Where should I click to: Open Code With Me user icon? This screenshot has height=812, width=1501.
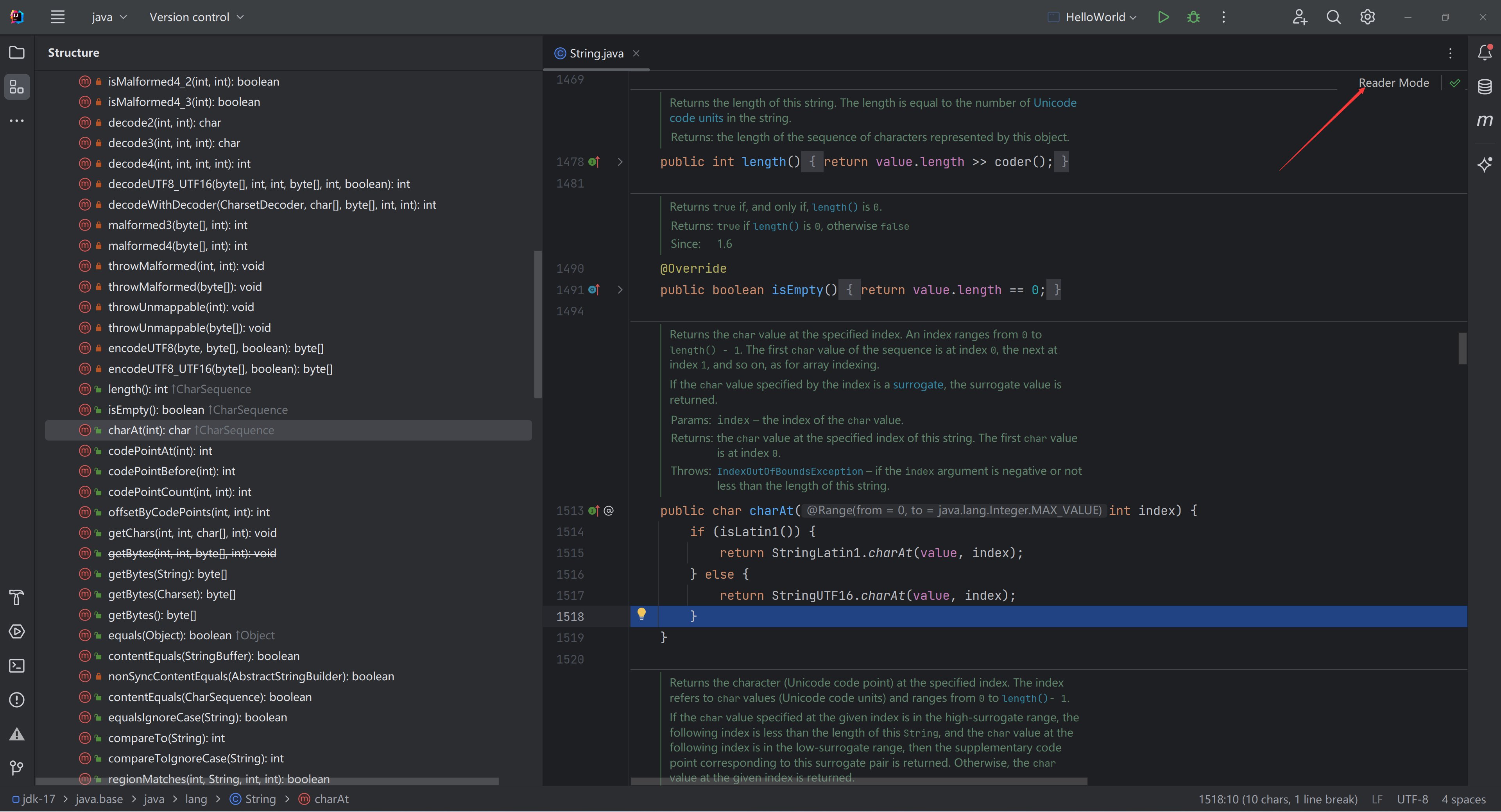click(x=1299, y=17)
